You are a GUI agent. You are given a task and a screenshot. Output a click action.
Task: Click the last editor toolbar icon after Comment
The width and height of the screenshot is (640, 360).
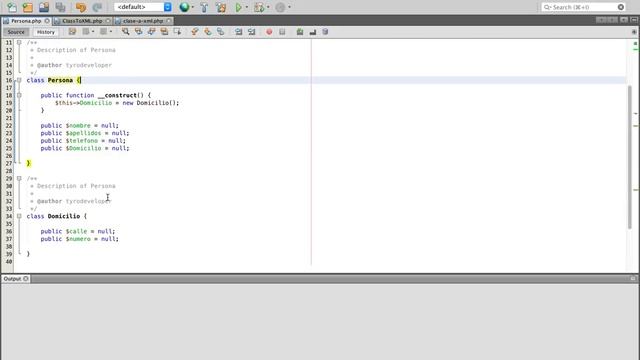325,32
